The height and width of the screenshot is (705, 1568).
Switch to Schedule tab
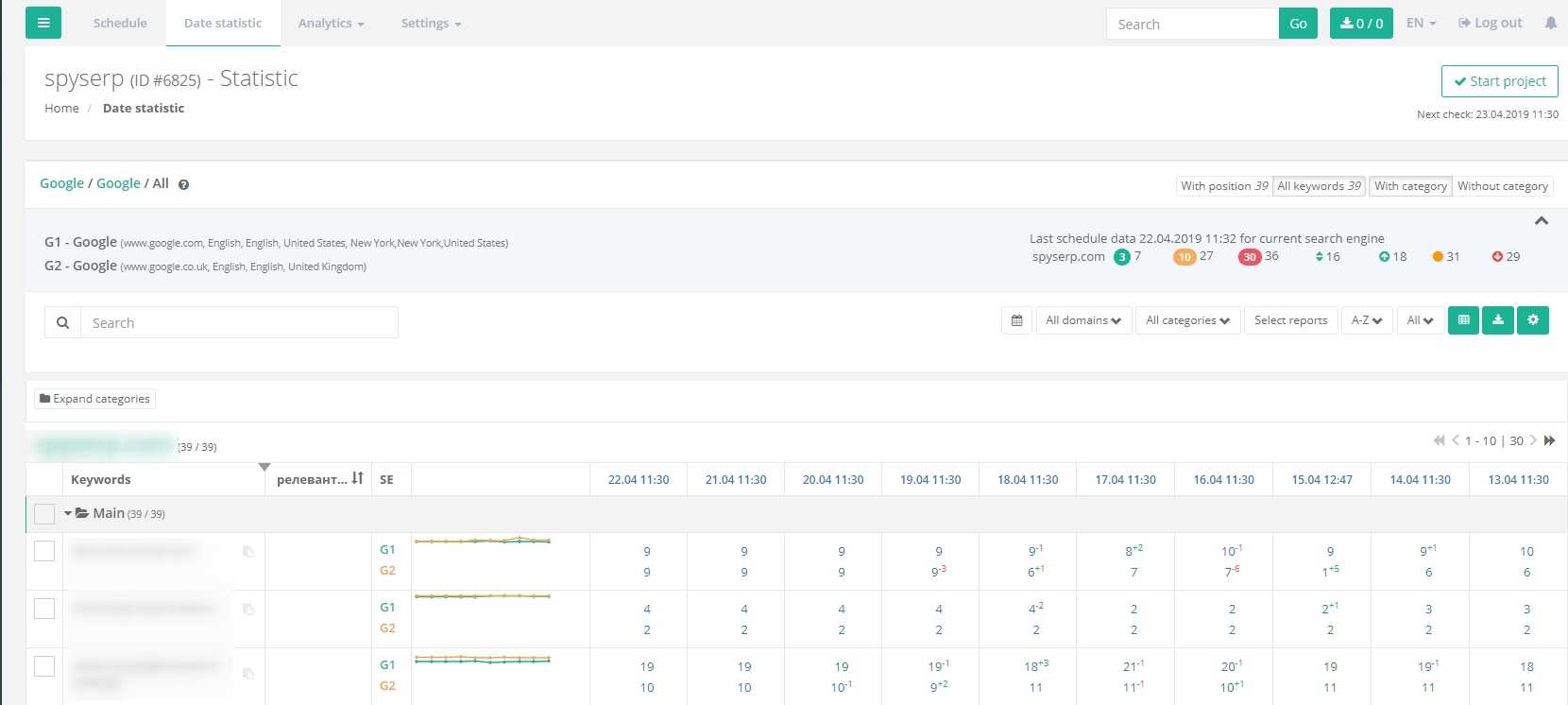120,23
